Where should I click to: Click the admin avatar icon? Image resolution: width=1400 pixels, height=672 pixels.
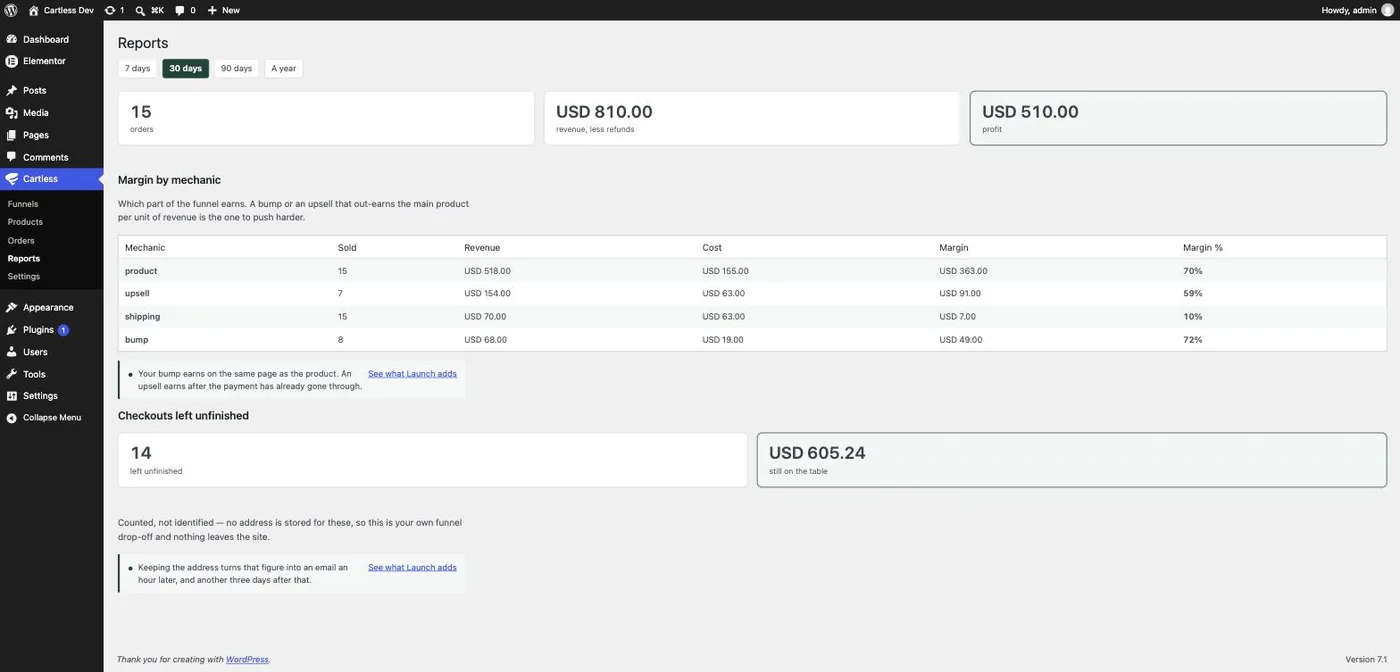tap(1387, 10)
